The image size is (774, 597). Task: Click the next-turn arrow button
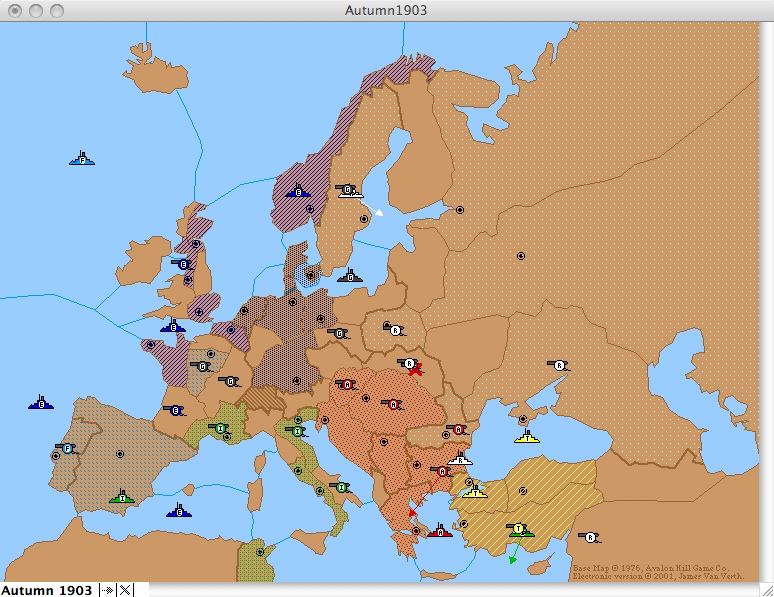(x=107, y=590)
